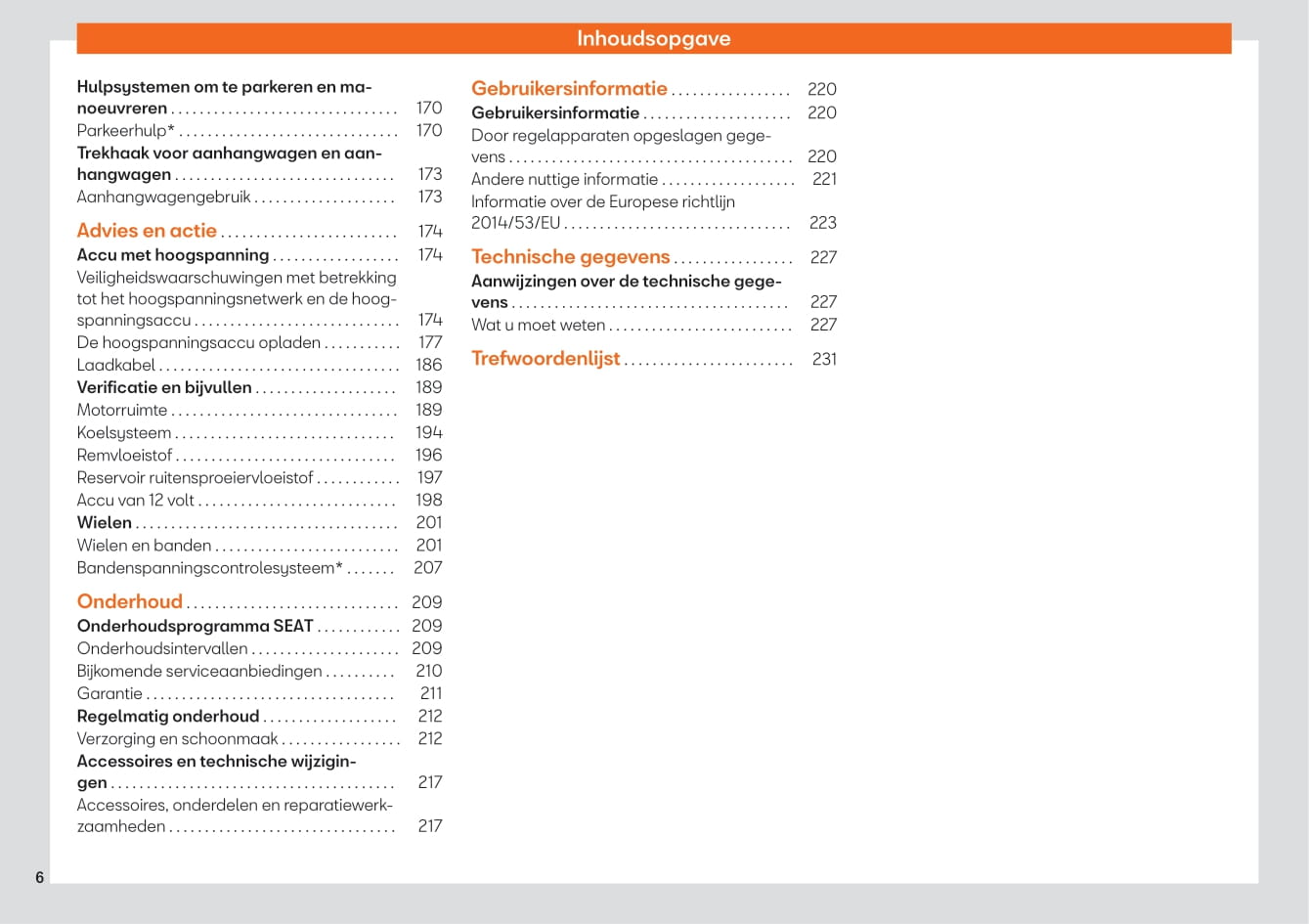Open the Garantie contents entry
The image size is (1309, 924).
[109, 694]
